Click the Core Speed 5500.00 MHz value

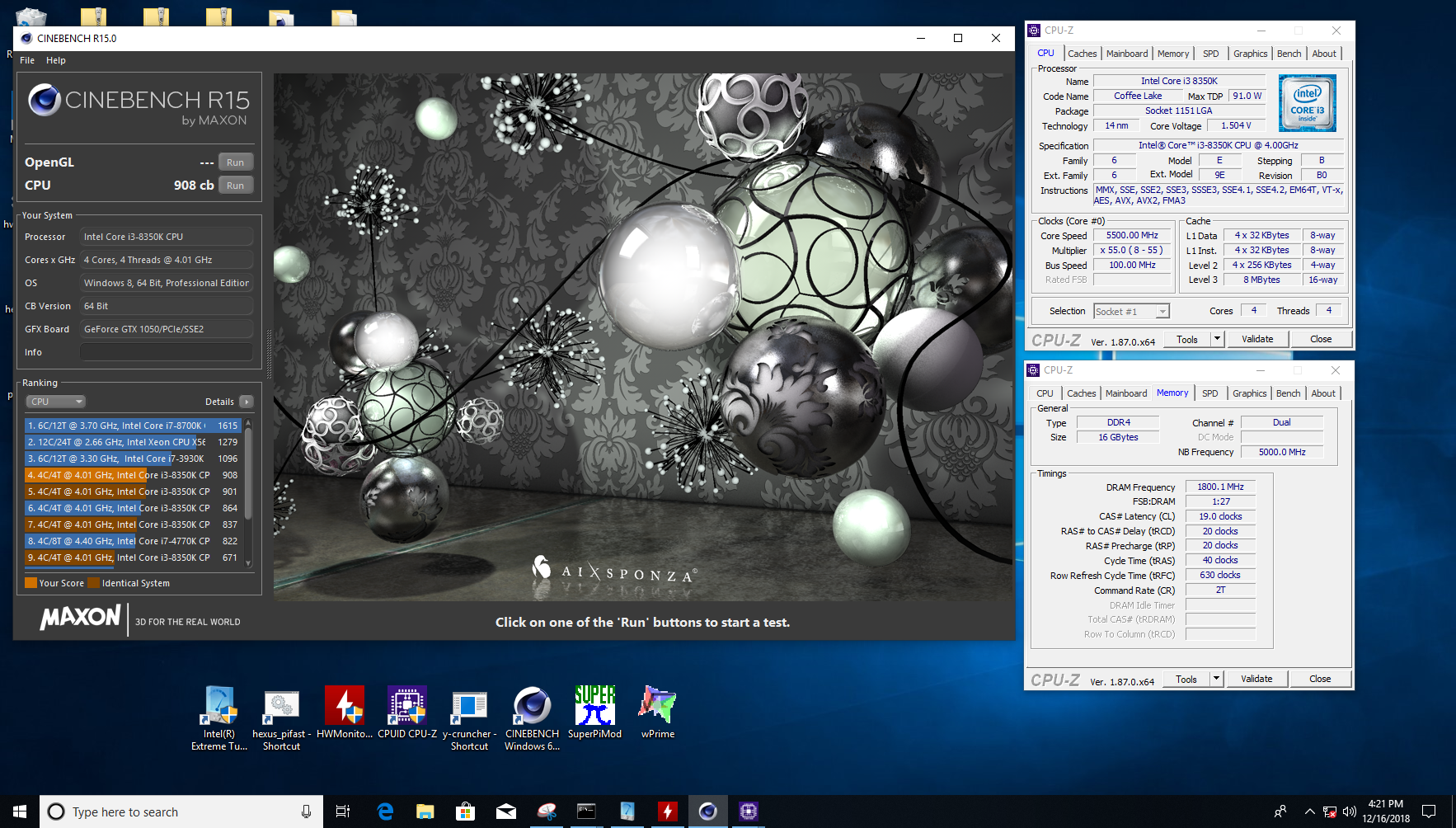tap(1132, 235)
